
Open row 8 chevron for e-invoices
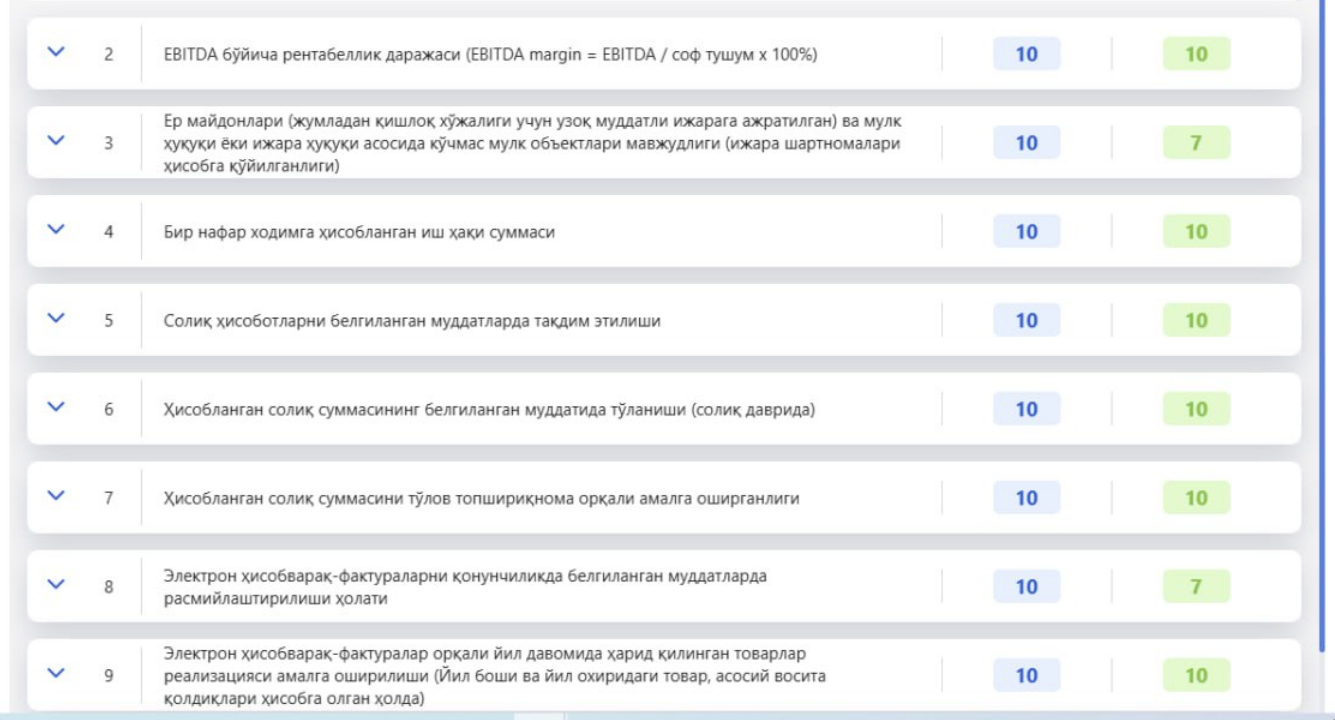(56, 586)
